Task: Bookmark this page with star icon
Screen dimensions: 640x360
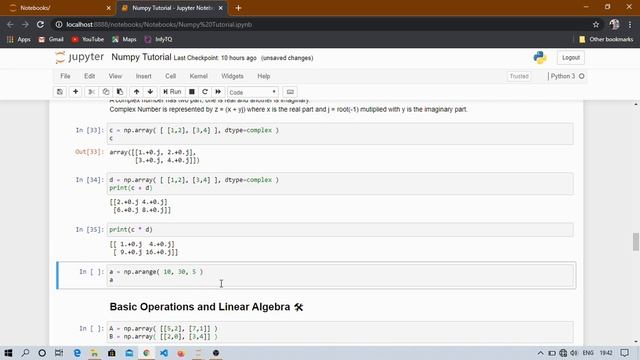Action: pyautogui.click(x=596, y=24)
